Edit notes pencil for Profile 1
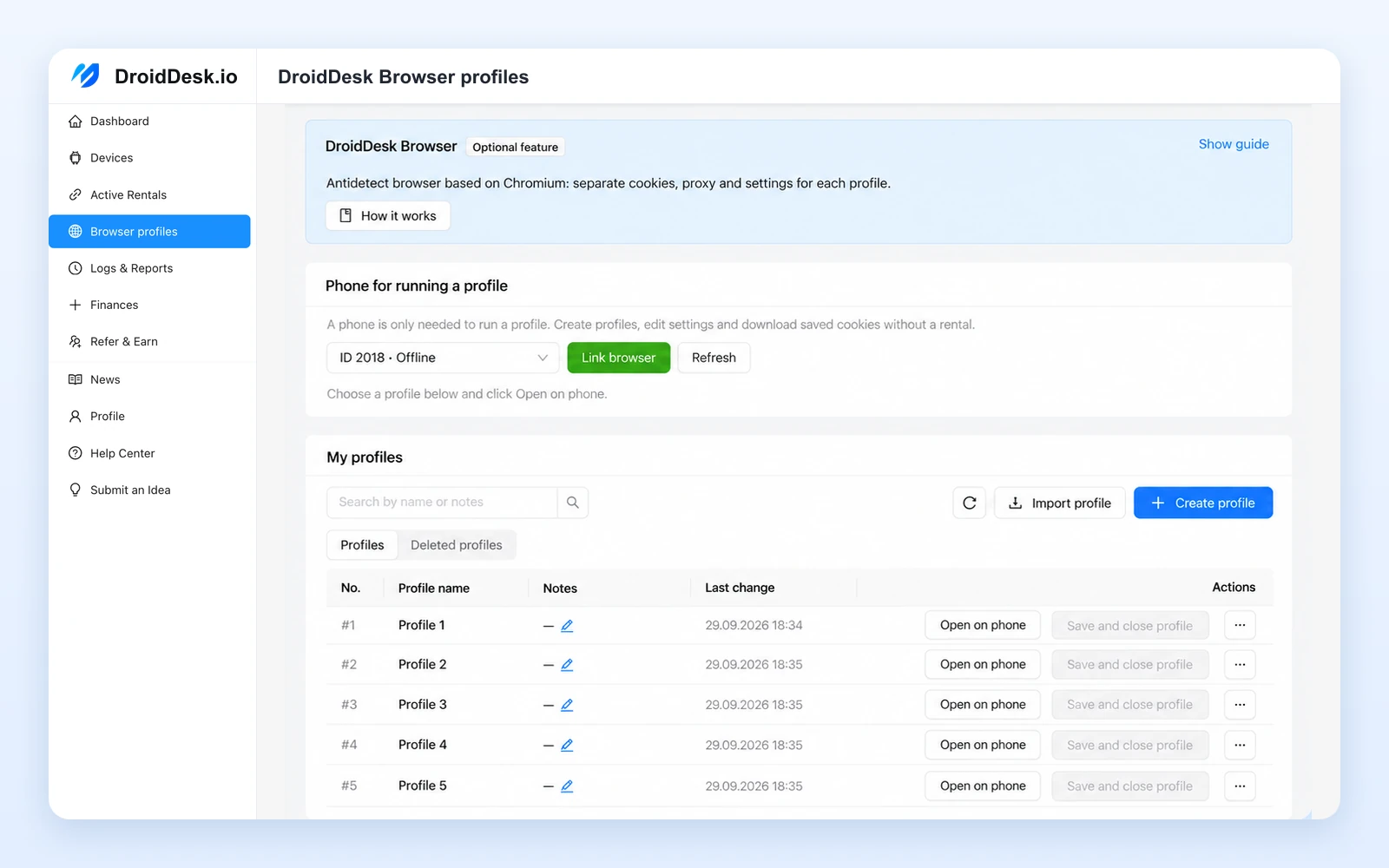The width and height of the screenshot is (1389, 868). click(567, 626)
